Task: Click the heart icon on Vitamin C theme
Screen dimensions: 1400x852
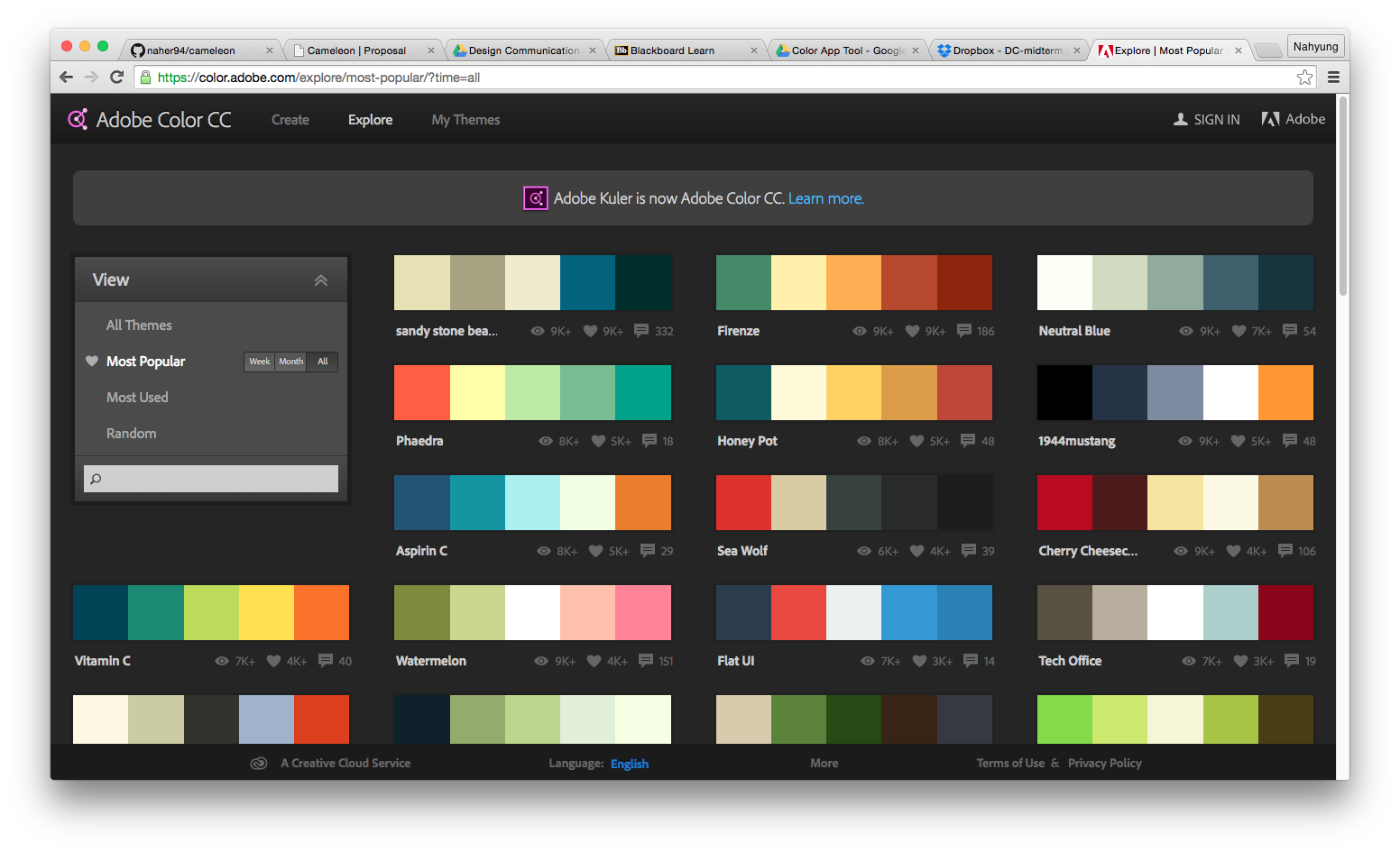Action: [x=273, y=661]
